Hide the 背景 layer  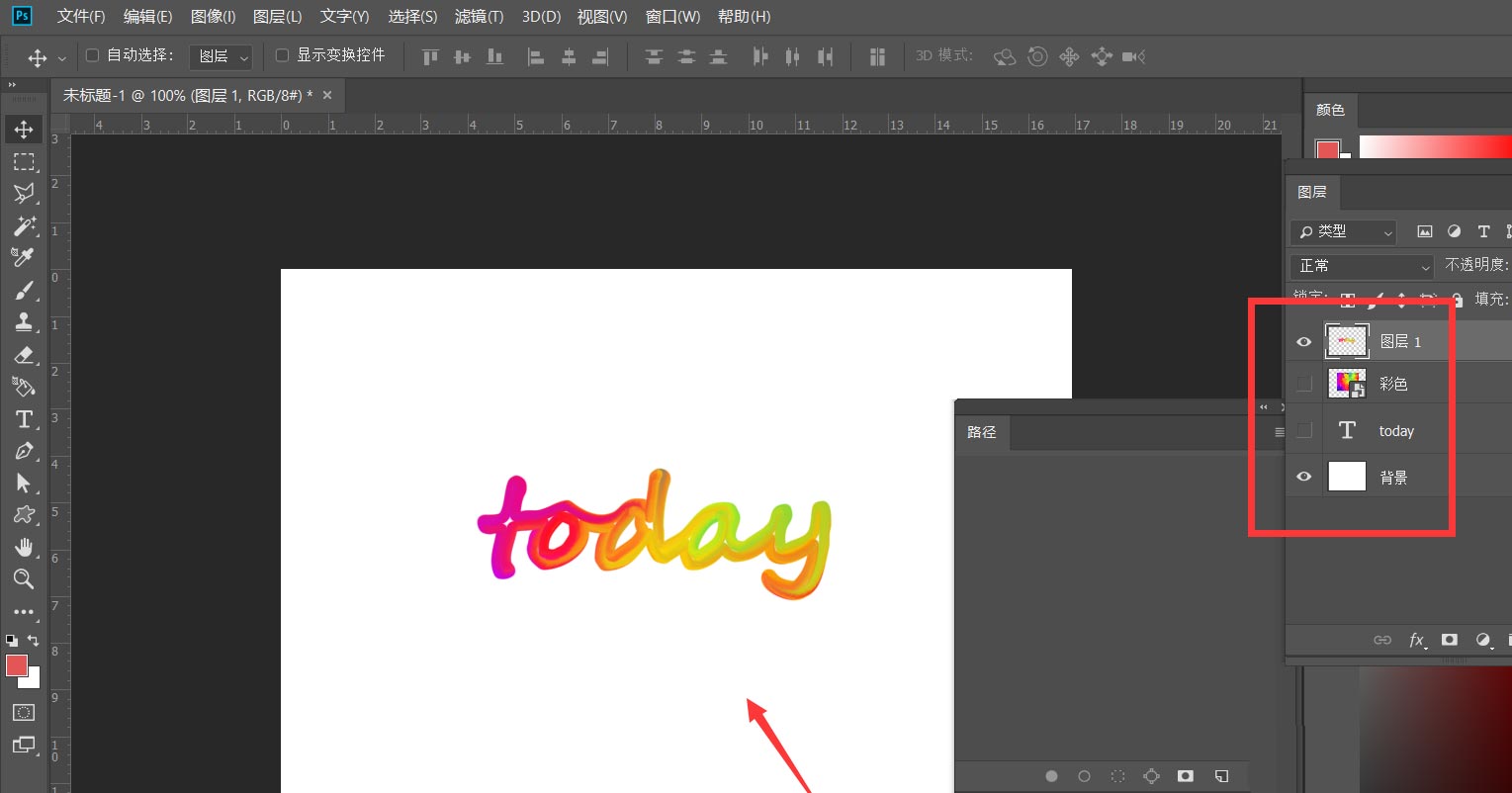click(1304, 477)
